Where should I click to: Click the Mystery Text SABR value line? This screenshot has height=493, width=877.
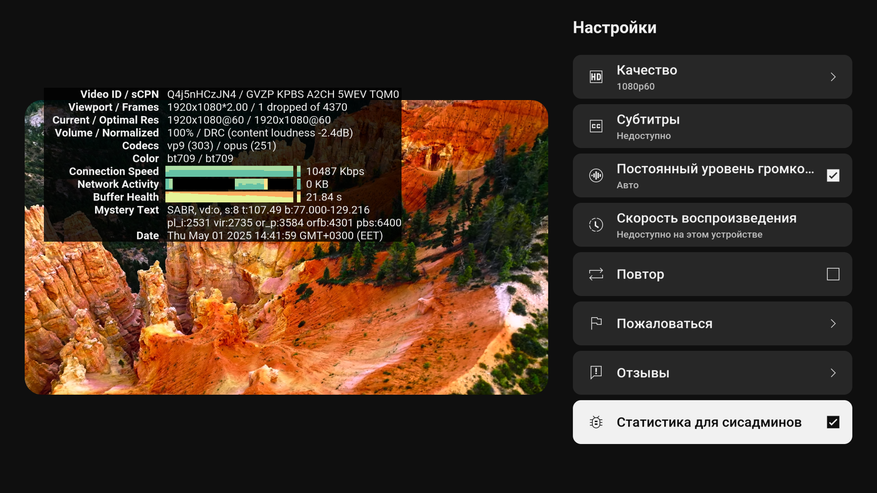click(268, 210)
